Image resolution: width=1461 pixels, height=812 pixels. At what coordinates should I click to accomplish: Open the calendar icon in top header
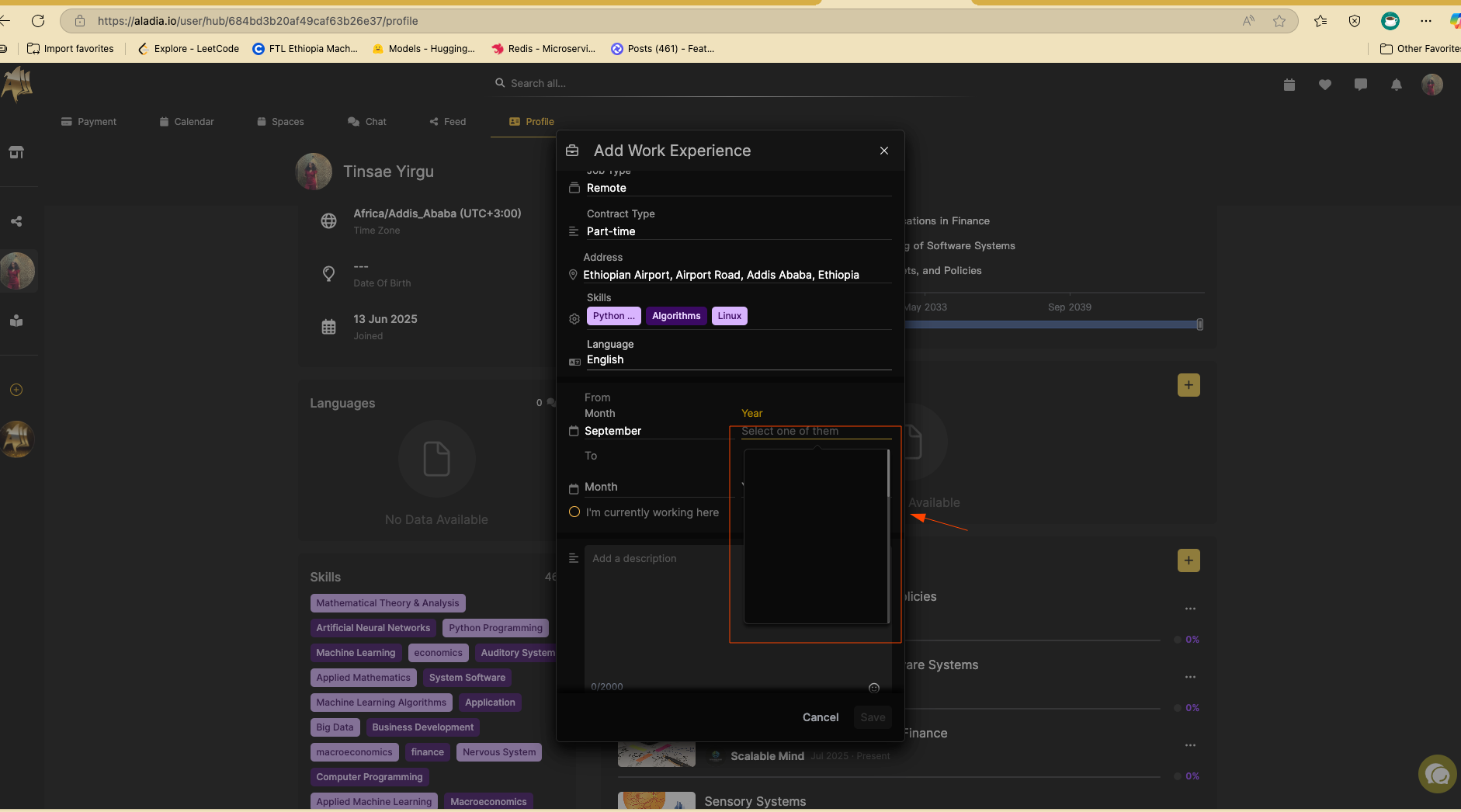pos(1289,85)
